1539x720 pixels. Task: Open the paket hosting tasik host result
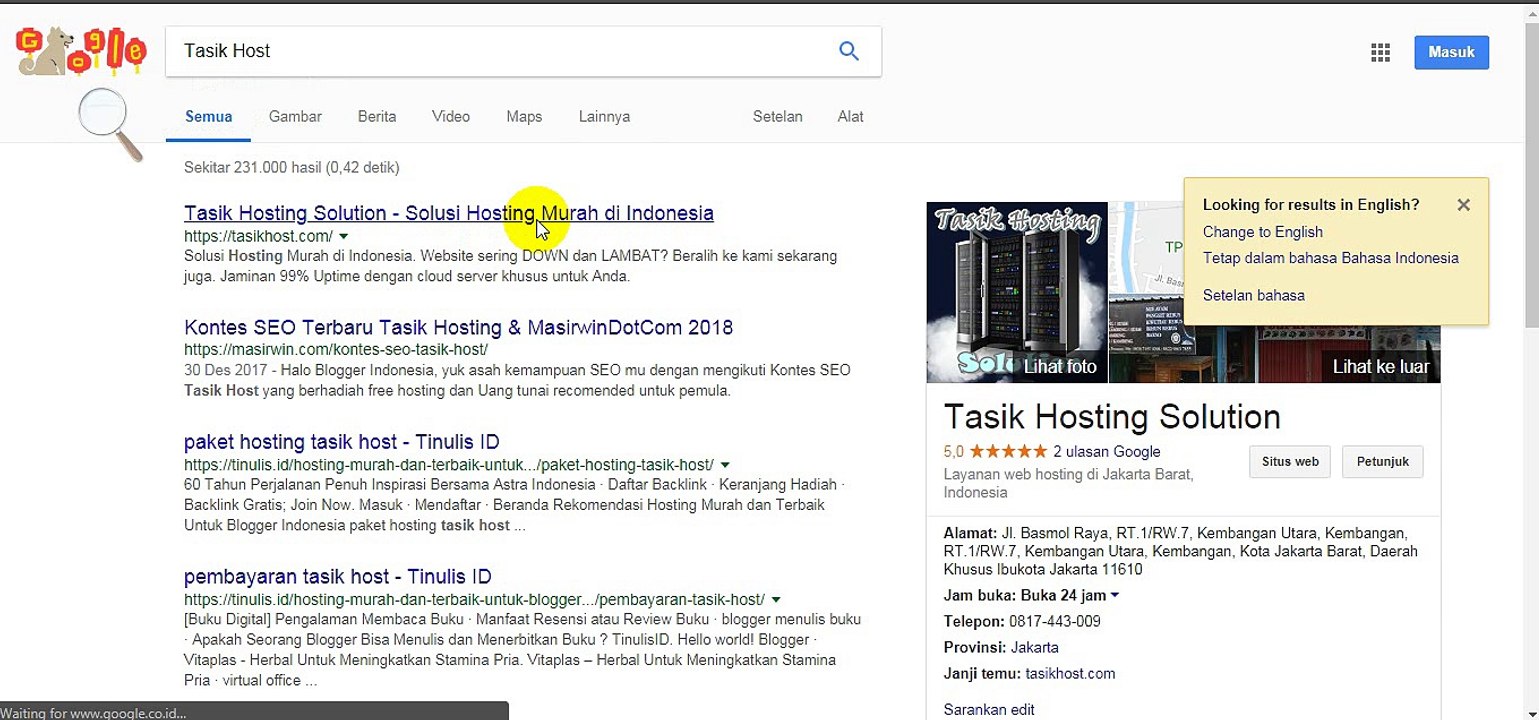click(342, 442)
